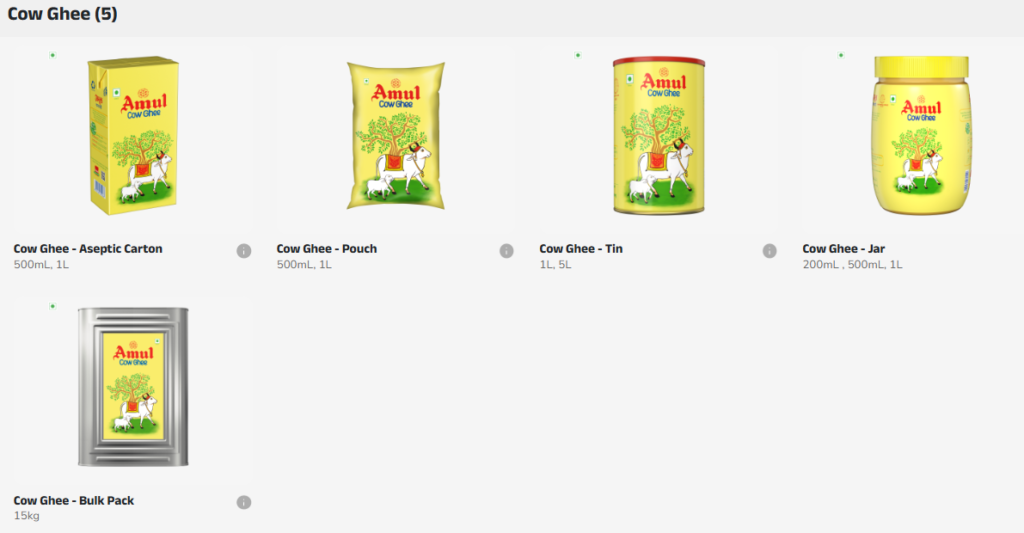The height and width of the screenshot is (533, 1024).
Task: Select the Cow Ghee - Pouch title
Action: click(x=327, y=249)
